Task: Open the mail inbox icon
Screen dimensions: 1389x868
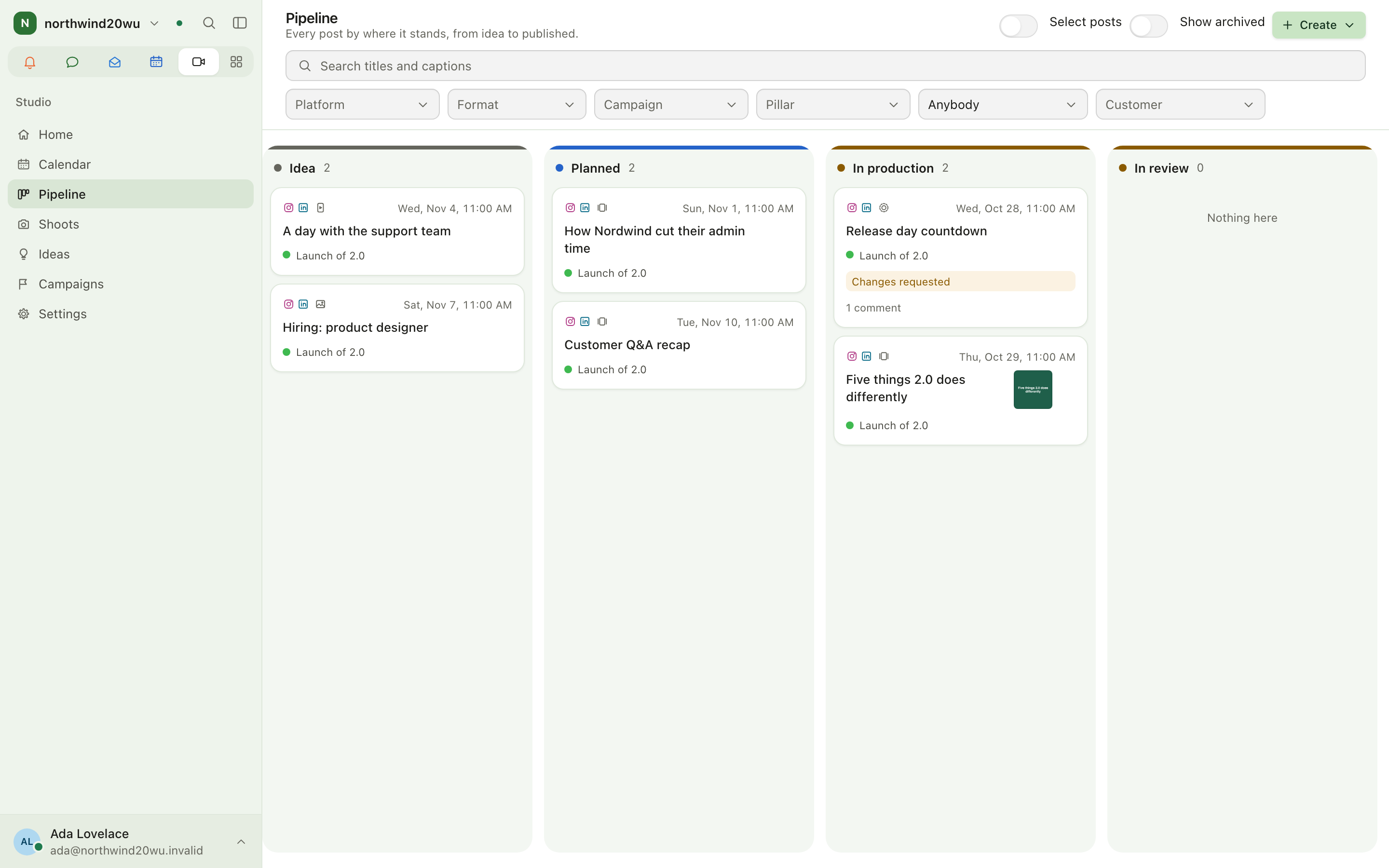Action: [114, 62]
